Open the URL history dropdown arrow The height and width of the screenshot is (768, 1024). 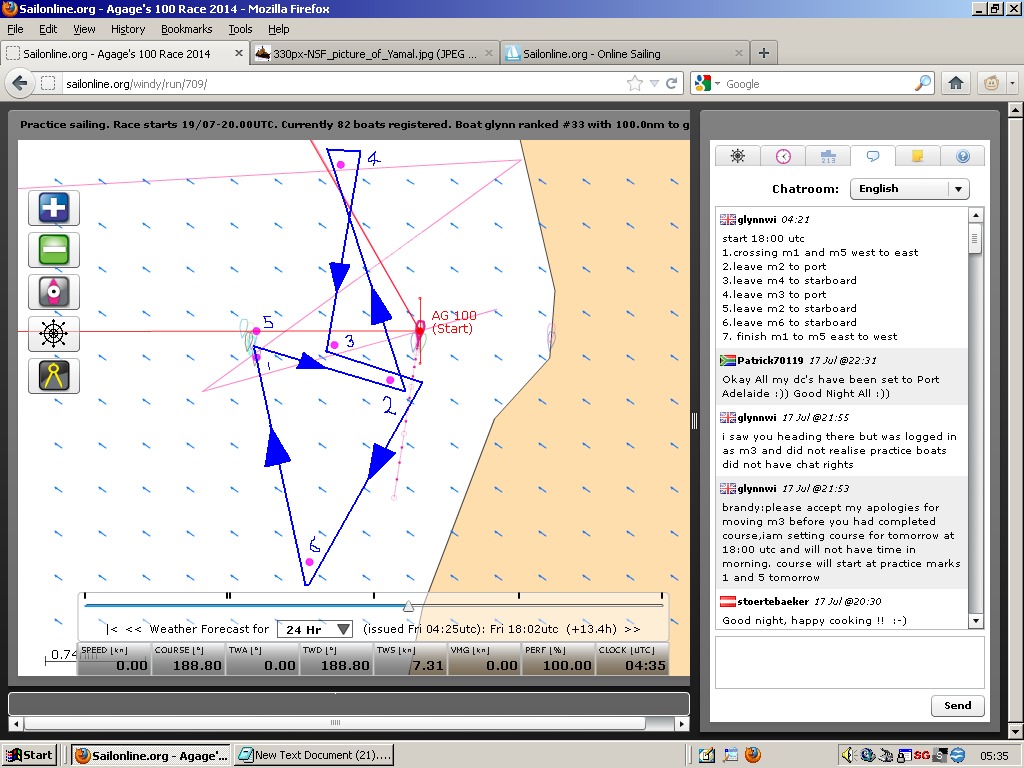point(654,84)
